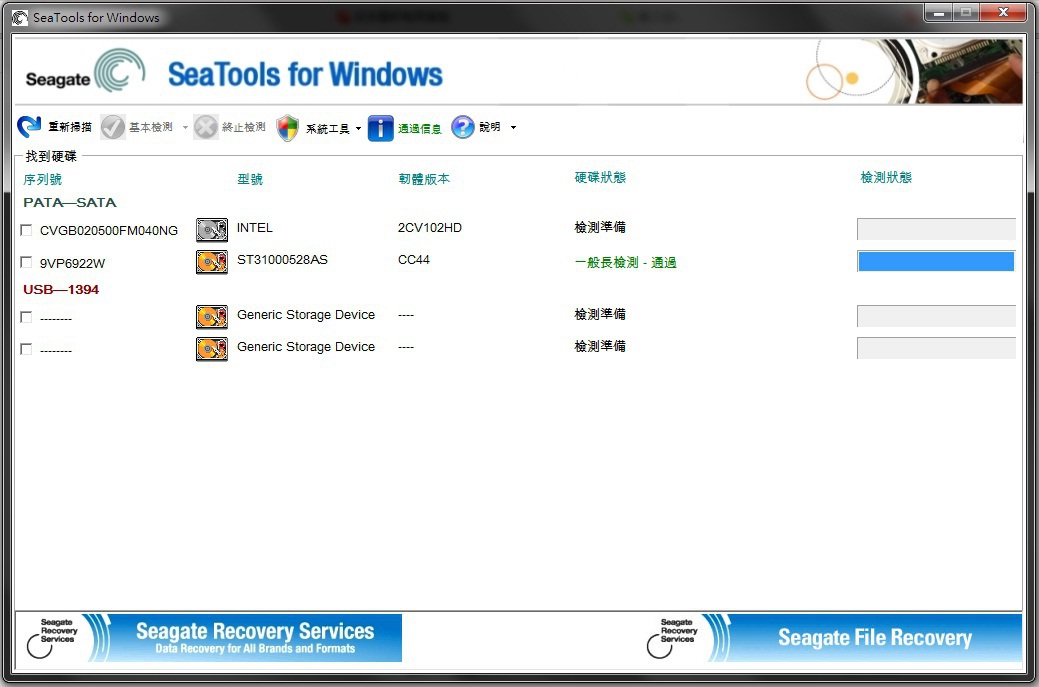Click the second Generic Storage Device progress bar
The width and height of the screenshot is (1039, 687).
pyautogui.click(x=936, y=348)
